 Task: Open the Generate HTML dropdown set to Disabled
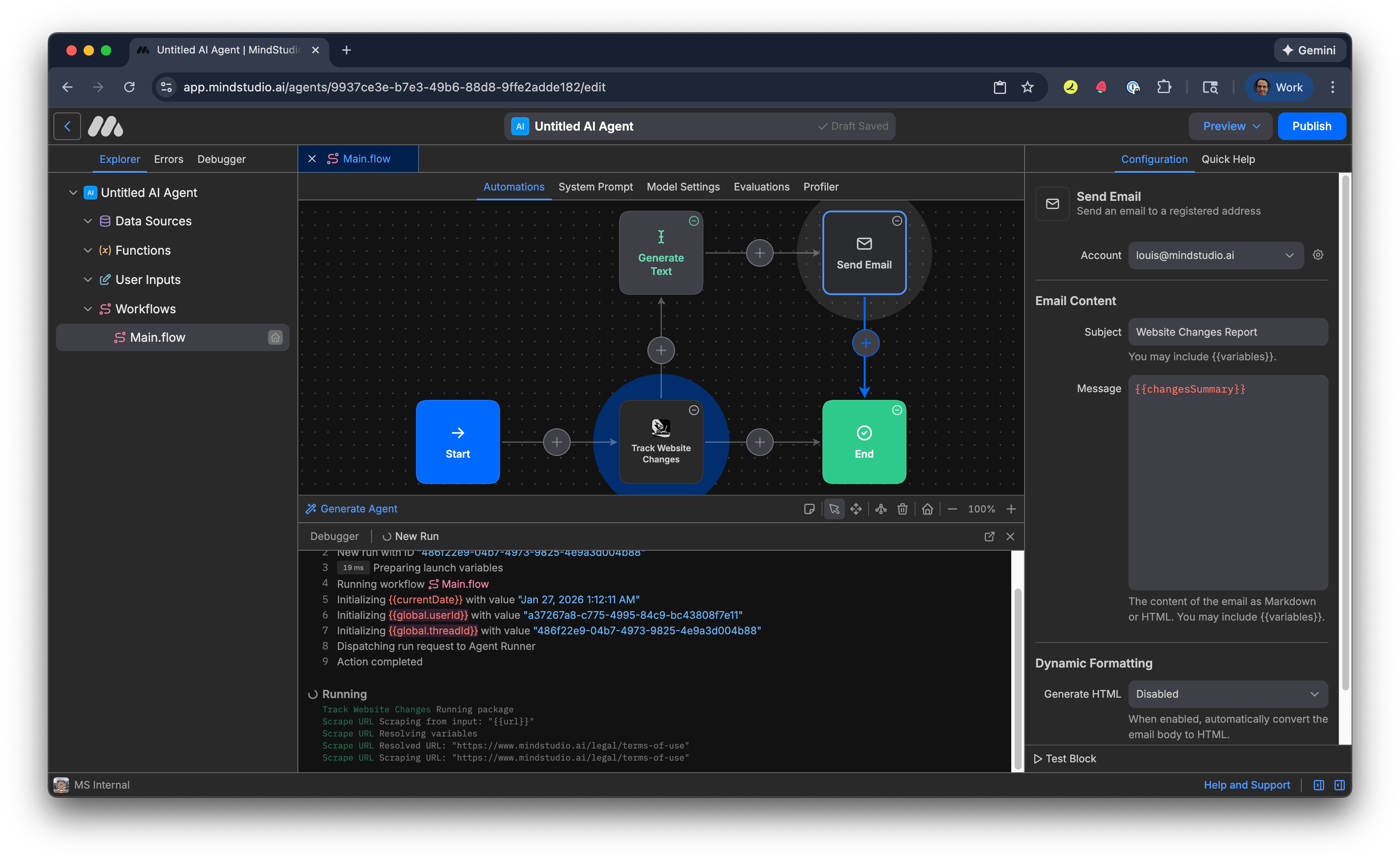(x=1228, y=694)
